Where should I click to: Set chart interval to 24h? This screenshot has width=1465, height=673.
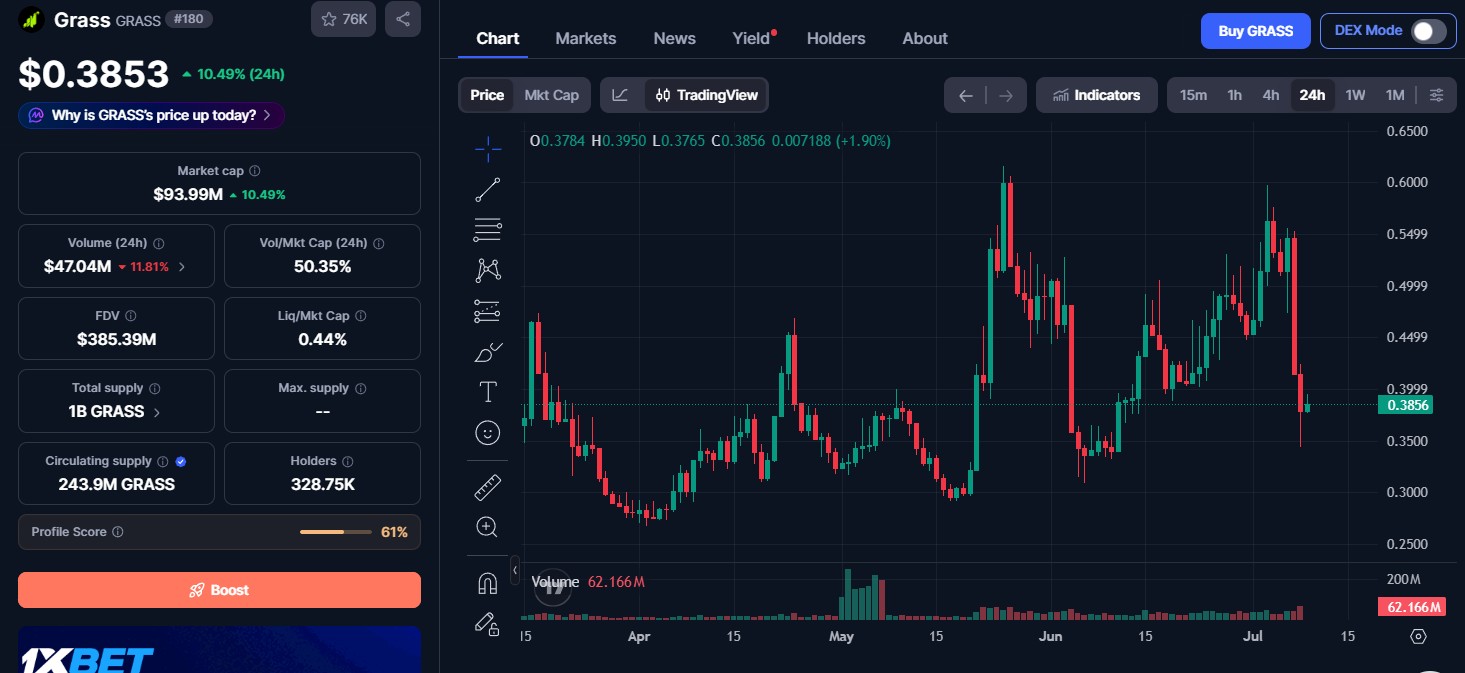point(1312,95)
